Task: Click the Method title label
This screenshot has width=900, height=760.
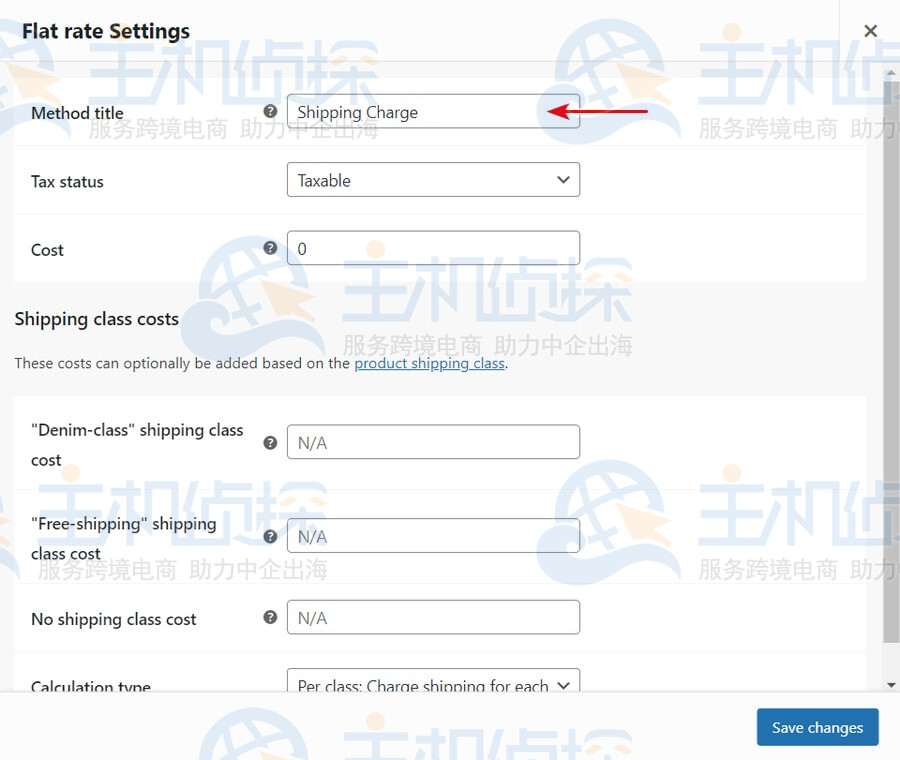Action: [x=77, y=113]
